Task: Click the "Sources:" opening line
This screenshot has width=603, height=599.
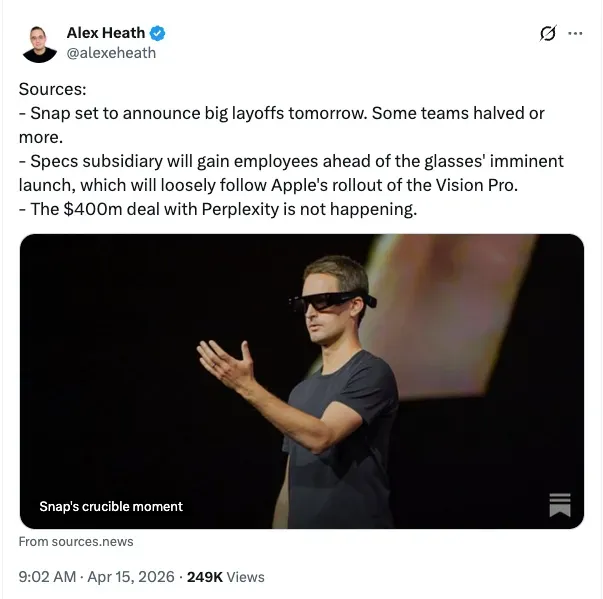Action: 53,89
